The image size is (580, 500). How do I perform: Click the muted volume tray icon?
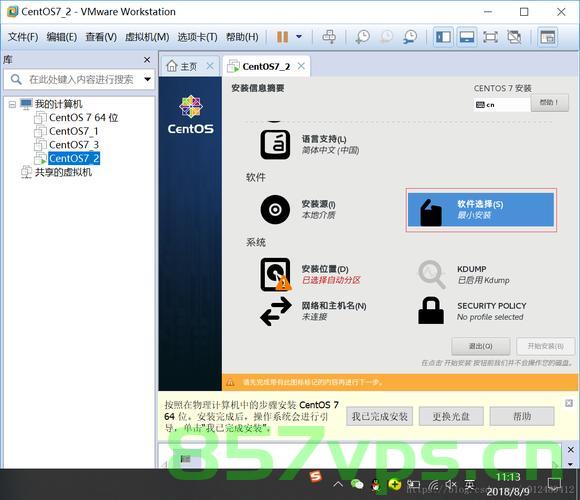tap(451, 484)
